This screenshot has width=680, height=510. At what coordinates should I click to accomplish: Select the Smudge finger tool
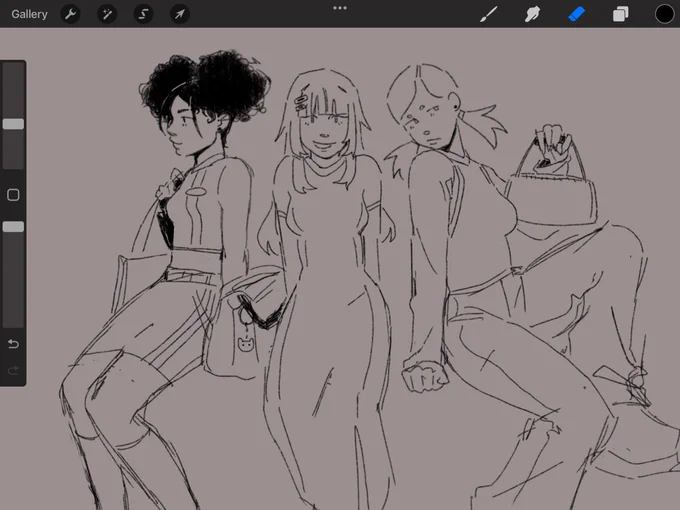tap(532, 14)
